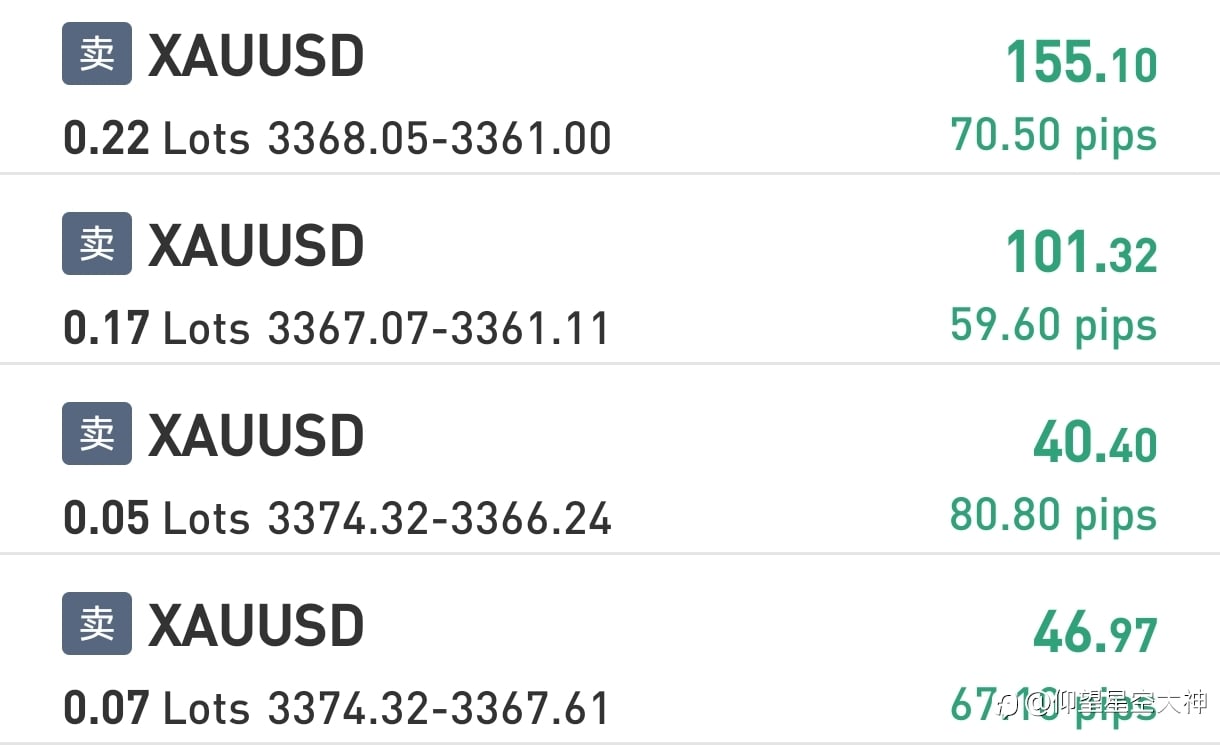Screen dimensions: 1220x748
Task: Click the price range 3374.32-3367.61
Action: tap(439, 708)
